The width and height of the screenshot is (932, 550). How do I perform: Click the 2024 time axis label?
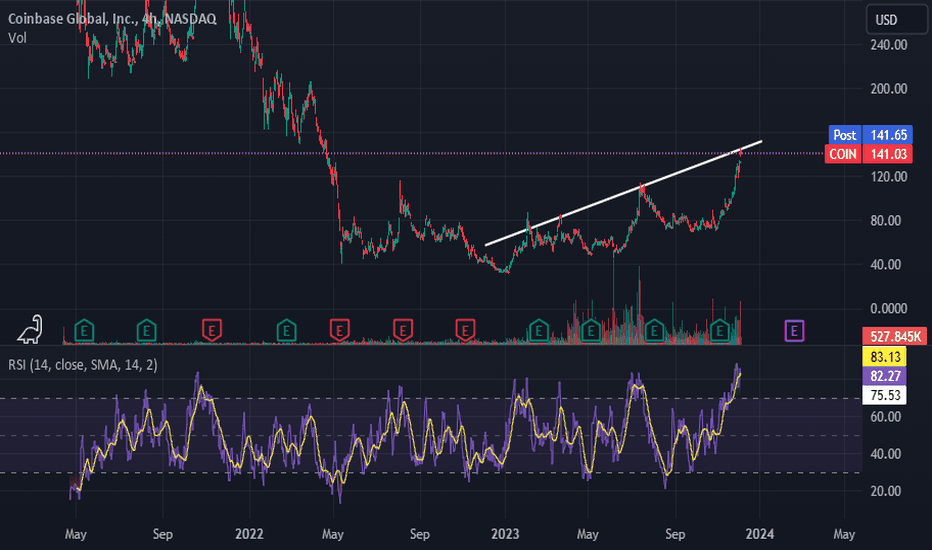coord(759,534)
